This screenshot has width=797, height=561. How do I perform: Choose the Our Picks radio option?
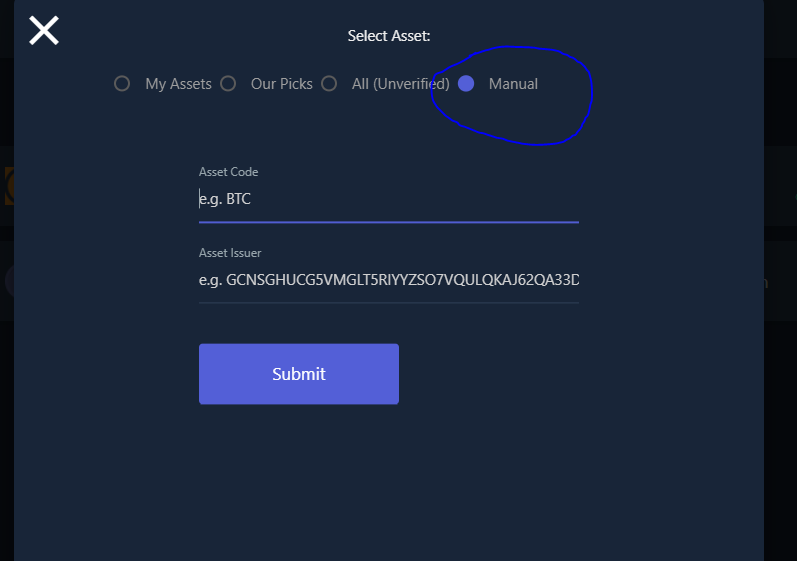[228, 84]
